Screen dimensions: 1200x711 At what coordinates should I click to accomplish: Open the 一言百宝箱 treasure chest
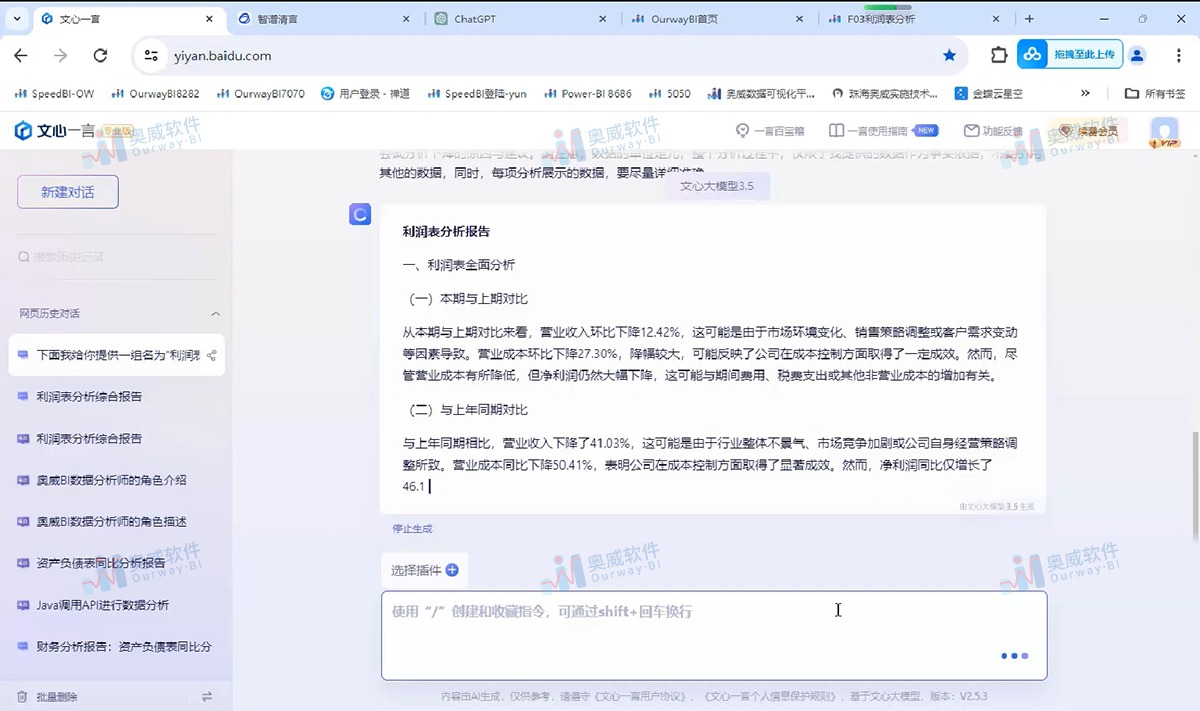pyautogui.click(x=770, y=130)
